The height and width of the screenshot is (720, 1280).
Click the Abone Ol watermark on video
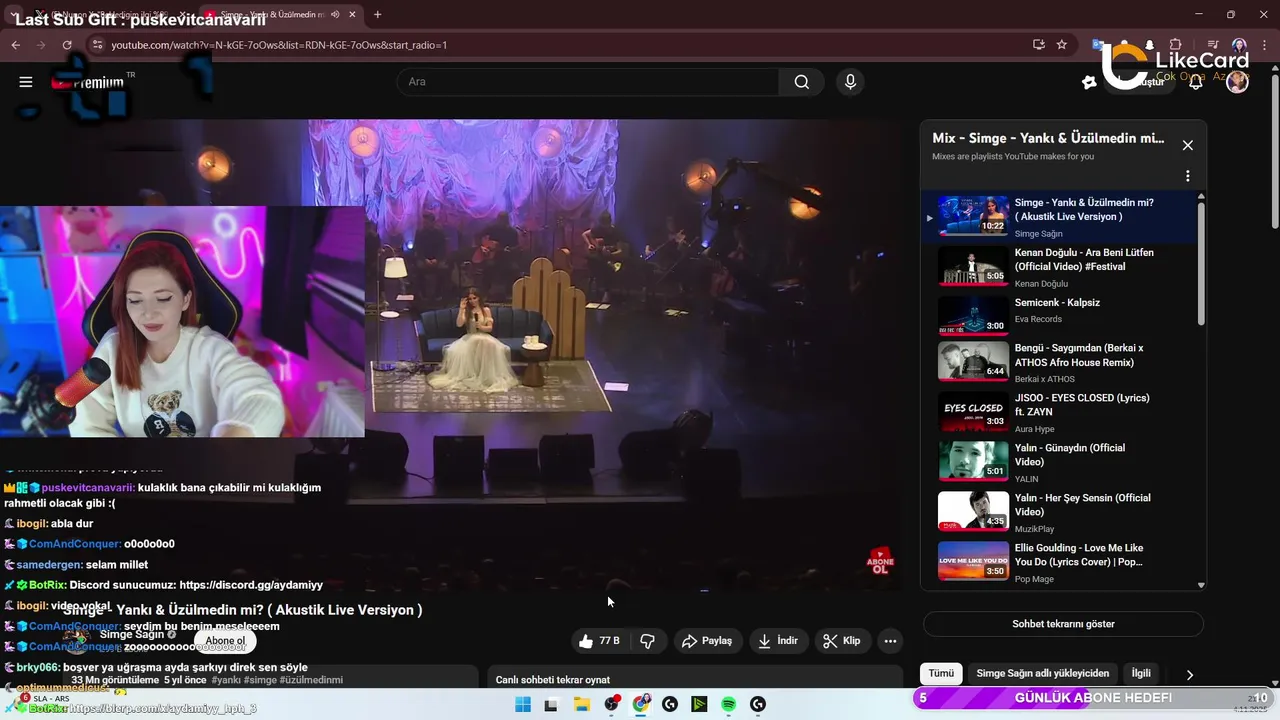(x=880, y=561)
